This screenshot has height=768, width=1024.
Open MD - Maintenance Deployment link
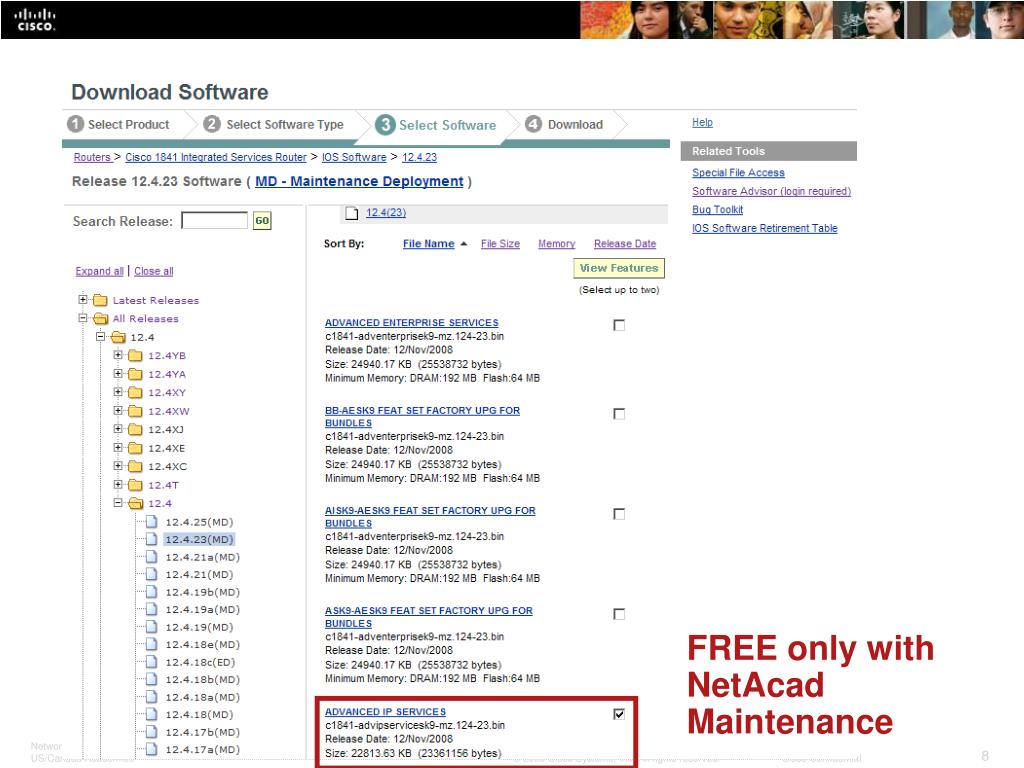click(x=359, y=181)
